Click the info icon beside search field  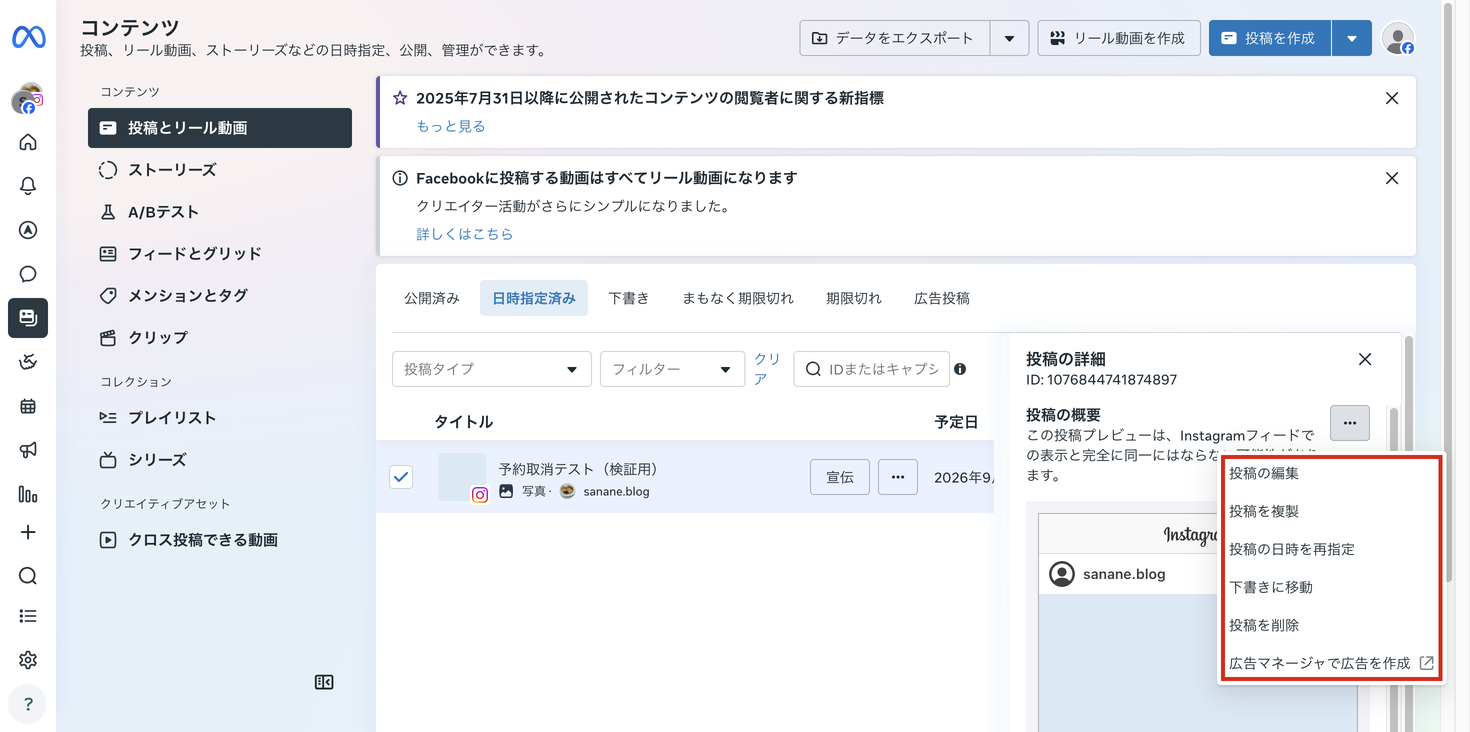pyautogui.click(x=960, y=369)
